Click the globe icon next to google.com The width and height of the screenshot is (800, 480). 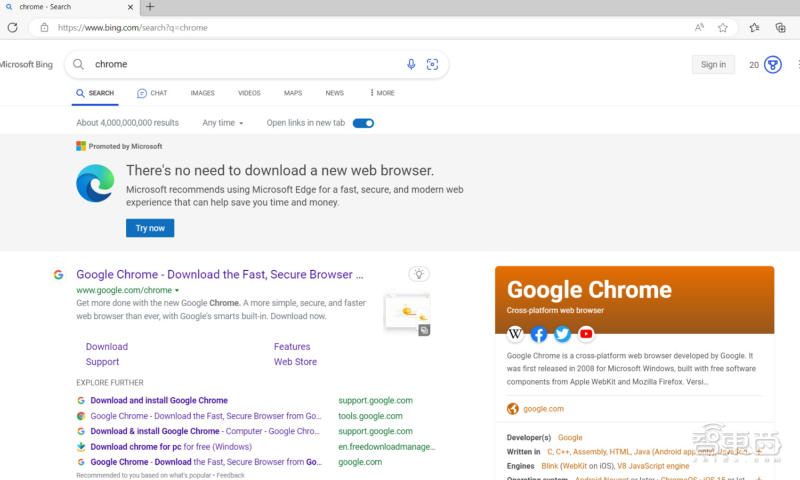pyautogui.click(x=513, y=409)
